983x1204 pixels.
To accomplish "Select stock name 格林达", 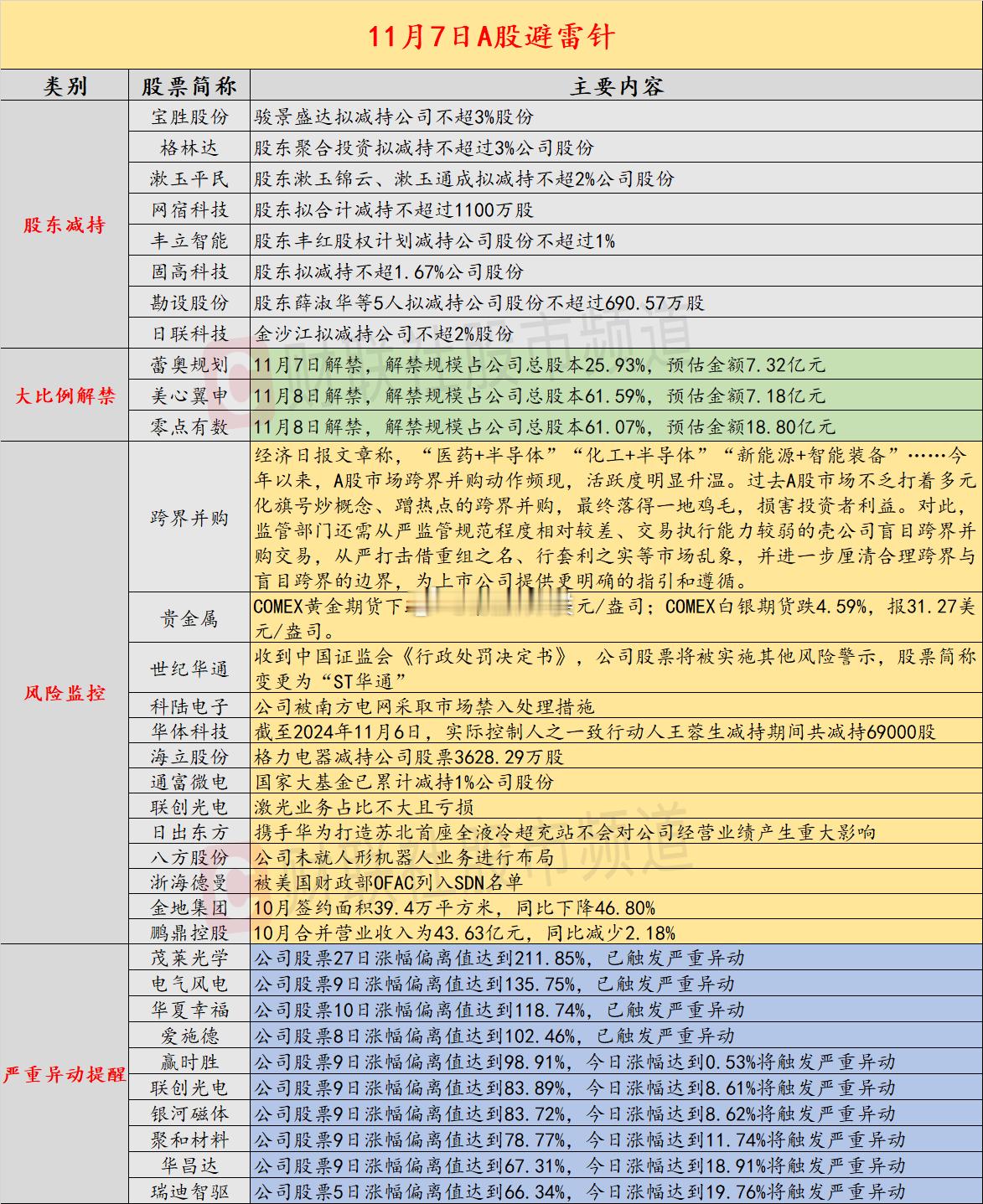I will pos(189,147).
